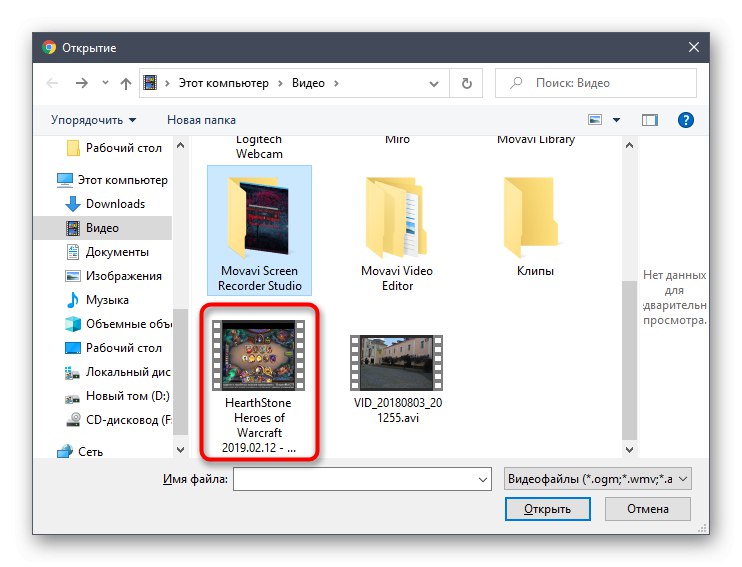Click the Документы document icon

(x=72, y=252)
